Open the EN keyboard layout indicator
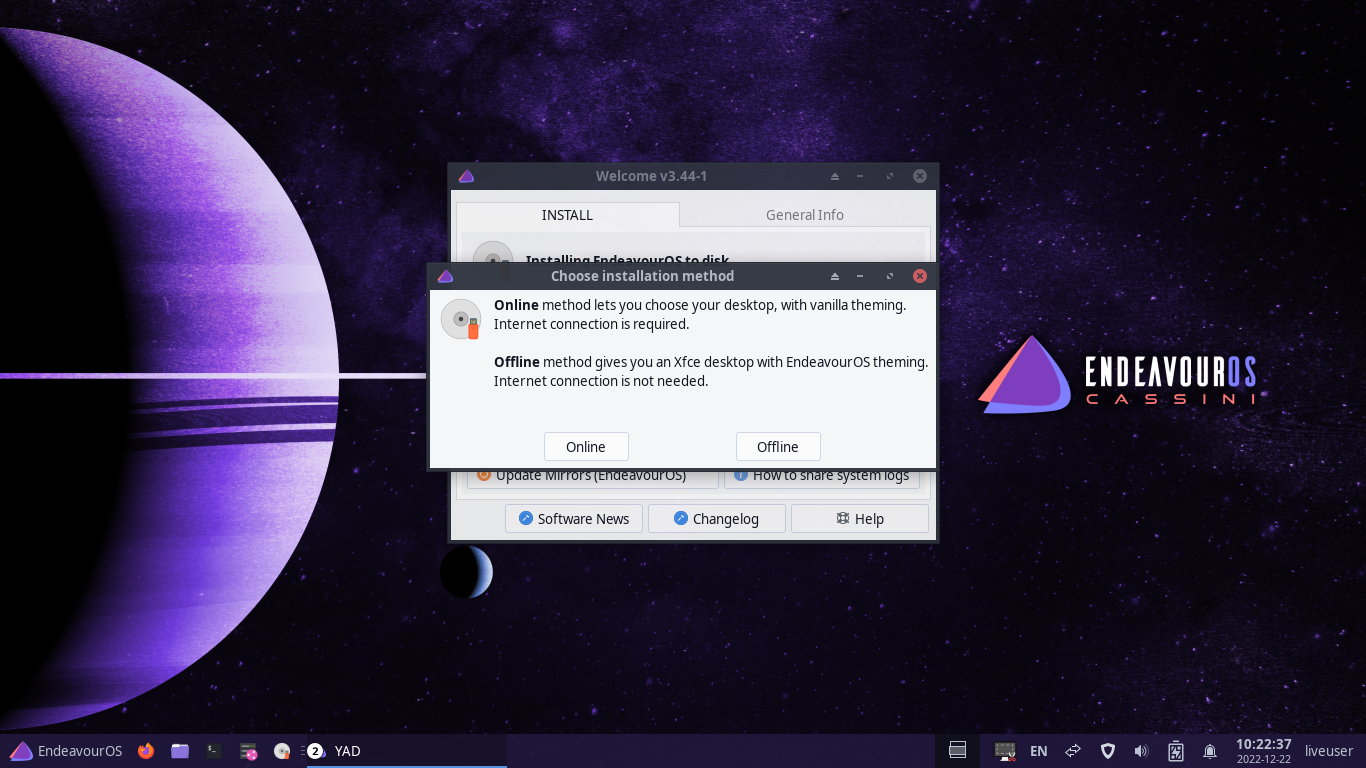 (1039, 751)
